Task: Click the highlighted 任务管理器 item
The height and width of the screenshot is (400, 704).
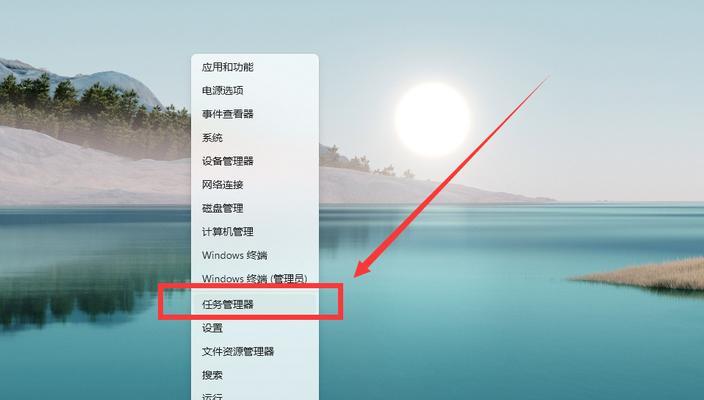Action: [255, 304]
